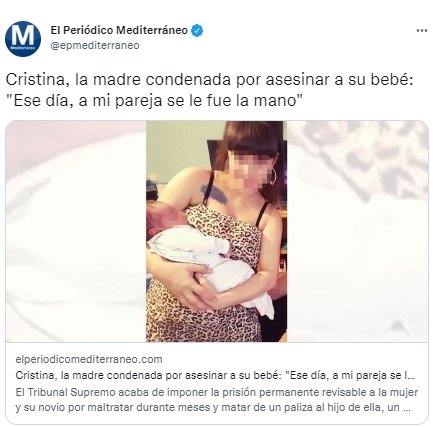The image size is (438, 427).
Task: Click the blue verified badge icon
Action: 197,31
